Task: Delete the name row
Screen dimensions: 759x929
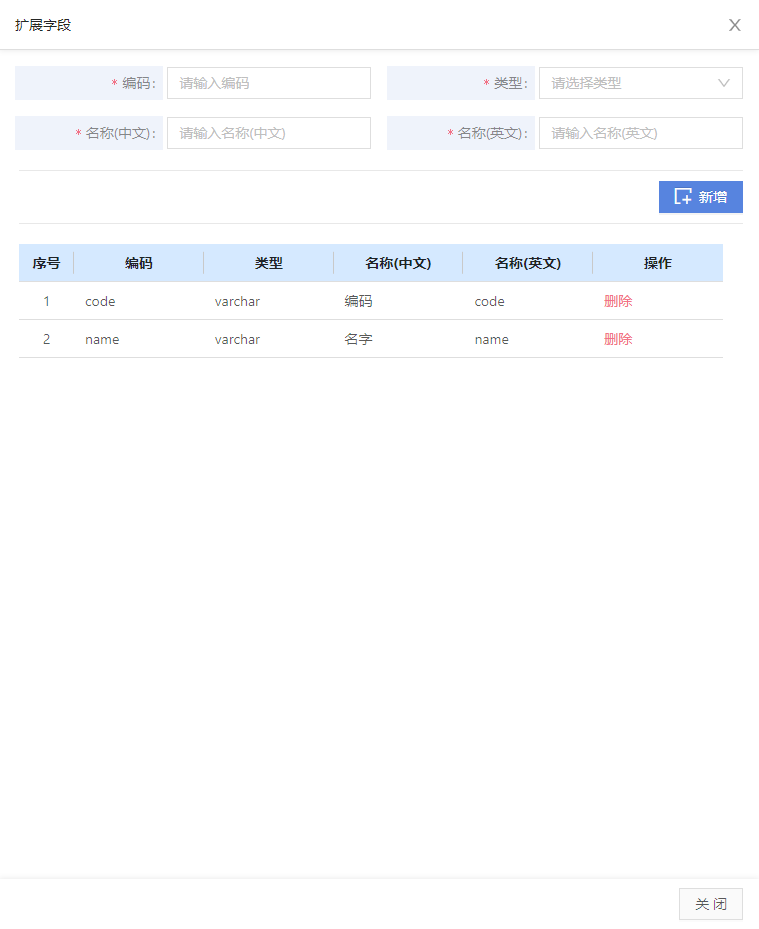Action: tap(618, 339)
